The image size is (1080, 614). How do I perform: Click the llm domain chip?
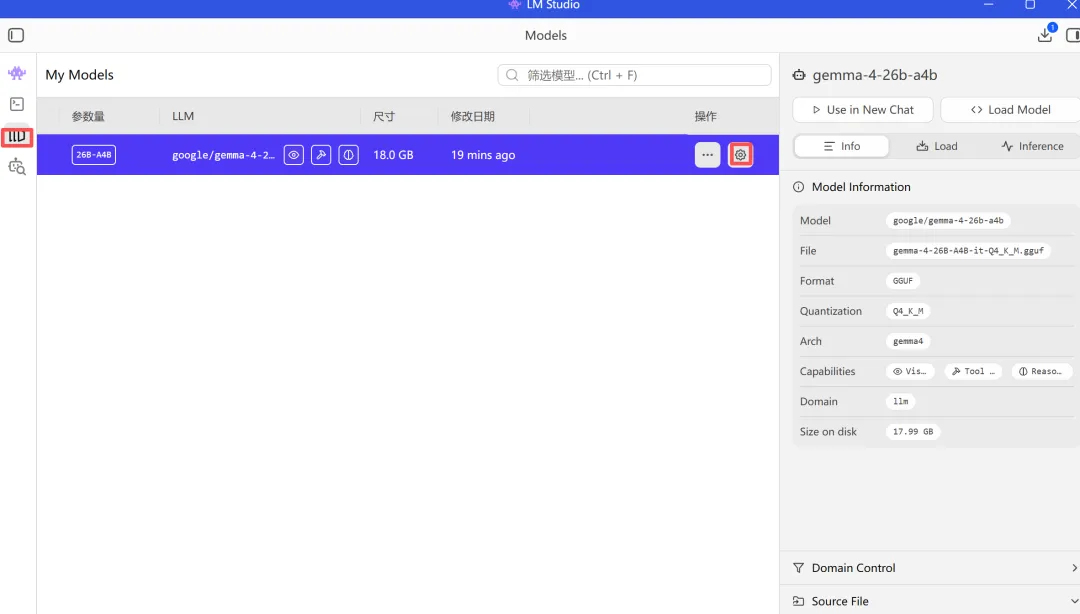(x=900, y=401)
